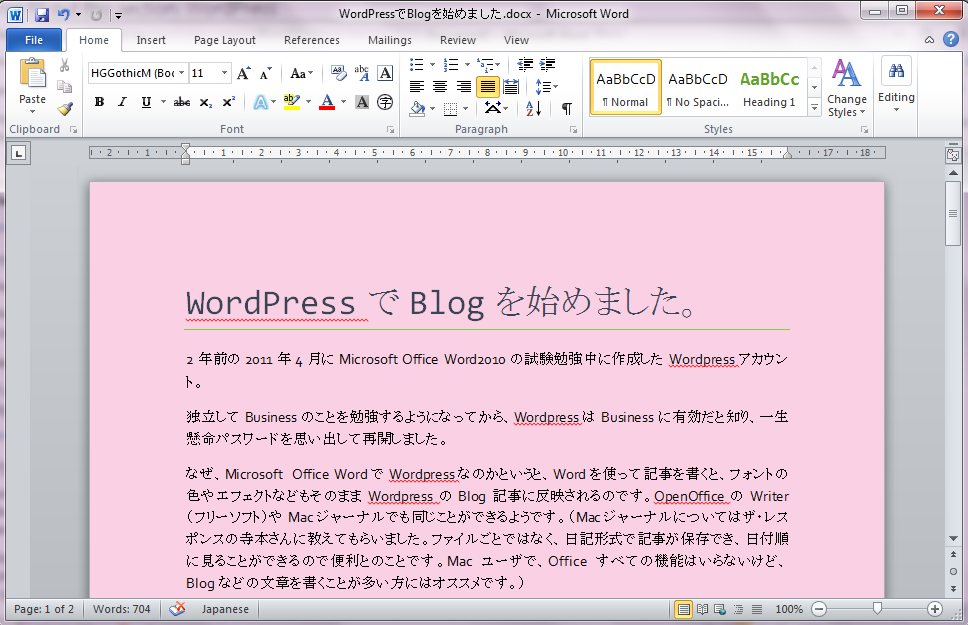Click the Format Painter brush icon
968x625 pixels.
[x=65, y=109]
